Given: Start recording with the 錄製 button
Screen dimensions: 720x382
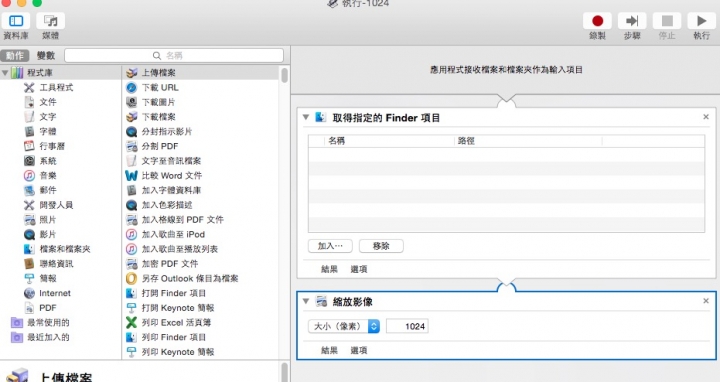Looking at the screenshot, I should (597, 21).
